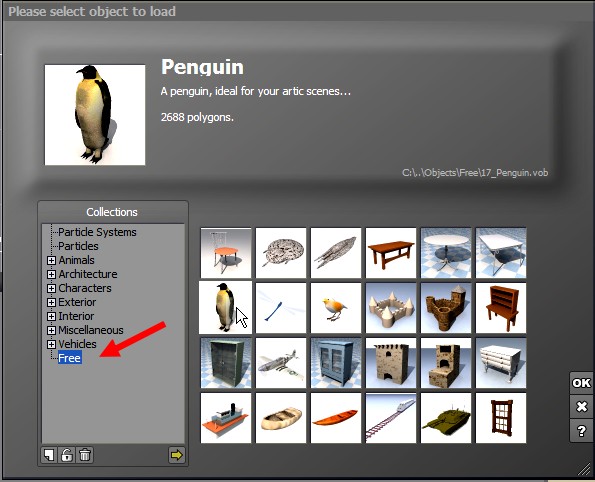595x482 pixels.
Task: Choose the robin bird thumbnail
Action: pyautogui.click(x=336, y=308)
